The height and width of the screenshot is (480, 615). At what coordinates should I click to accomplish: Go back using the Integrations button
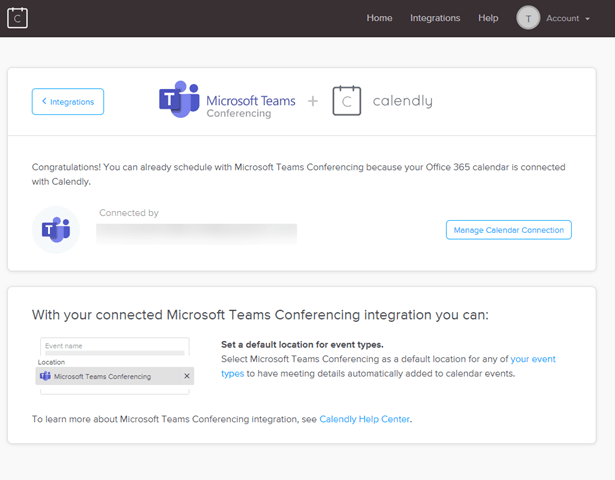pyautogui.click(x=68, y=101)
